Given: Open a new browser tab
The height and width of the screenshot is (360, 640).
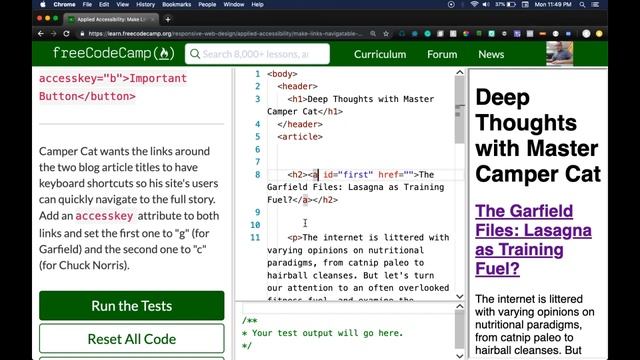Looking at the screenshot, I should click(168, 19).
